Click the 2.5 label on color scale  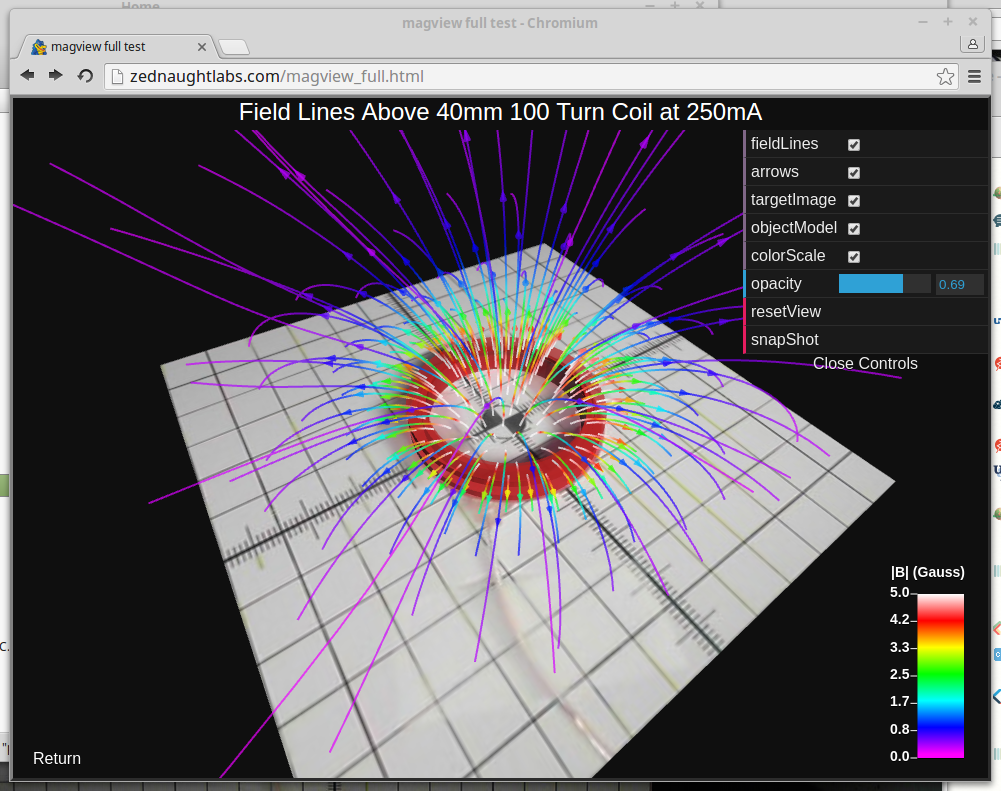[x=899, y=674]
